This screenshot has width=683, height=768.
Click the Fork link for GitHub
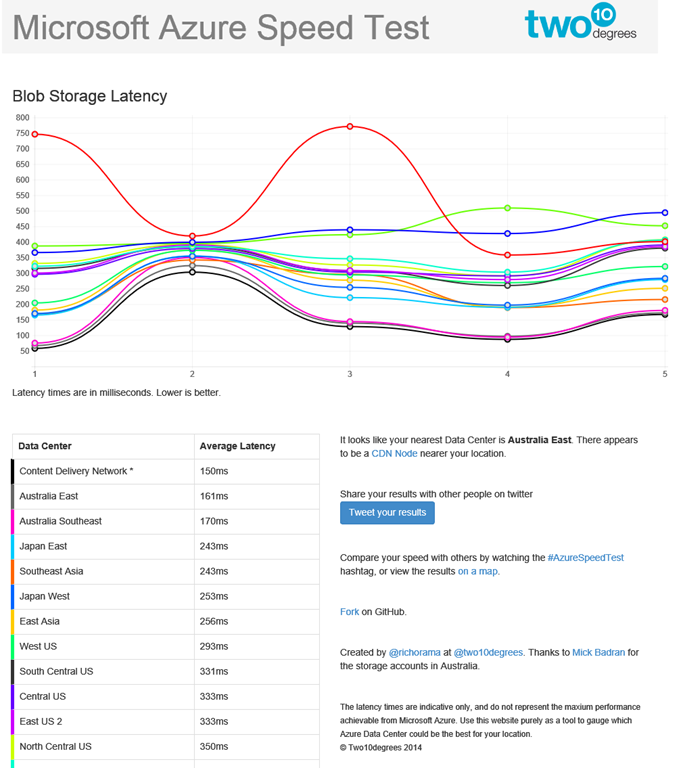[x=350, y=612]
